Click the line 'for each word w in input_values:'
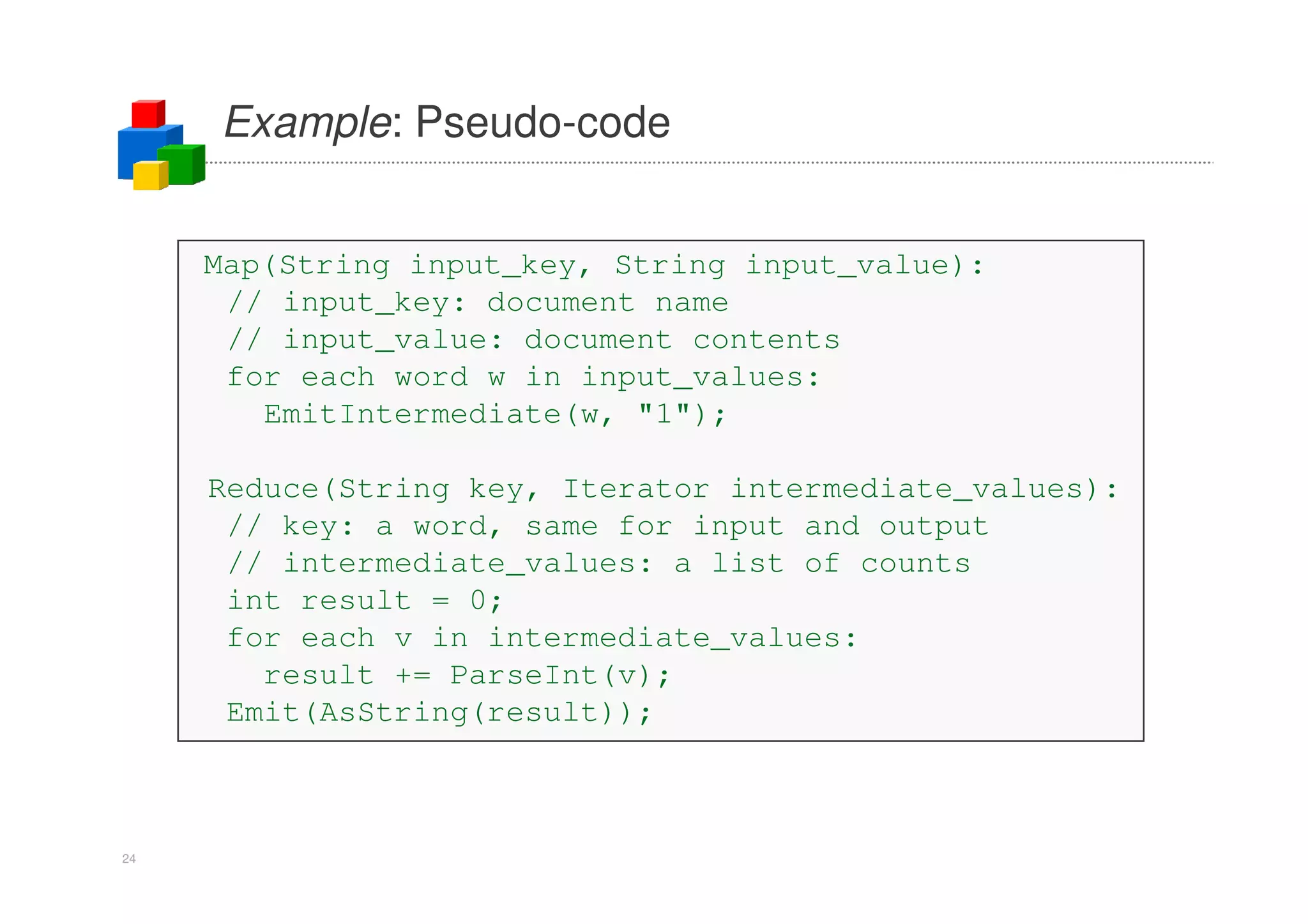Image resolution: width=1308 pixels, height=924 pixels. [524, 377]
